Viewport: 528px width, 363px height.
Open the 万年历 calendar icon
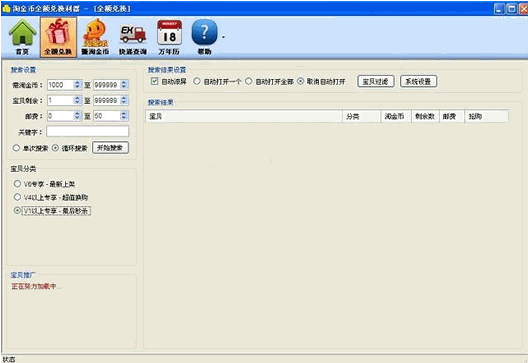[169, 37]
